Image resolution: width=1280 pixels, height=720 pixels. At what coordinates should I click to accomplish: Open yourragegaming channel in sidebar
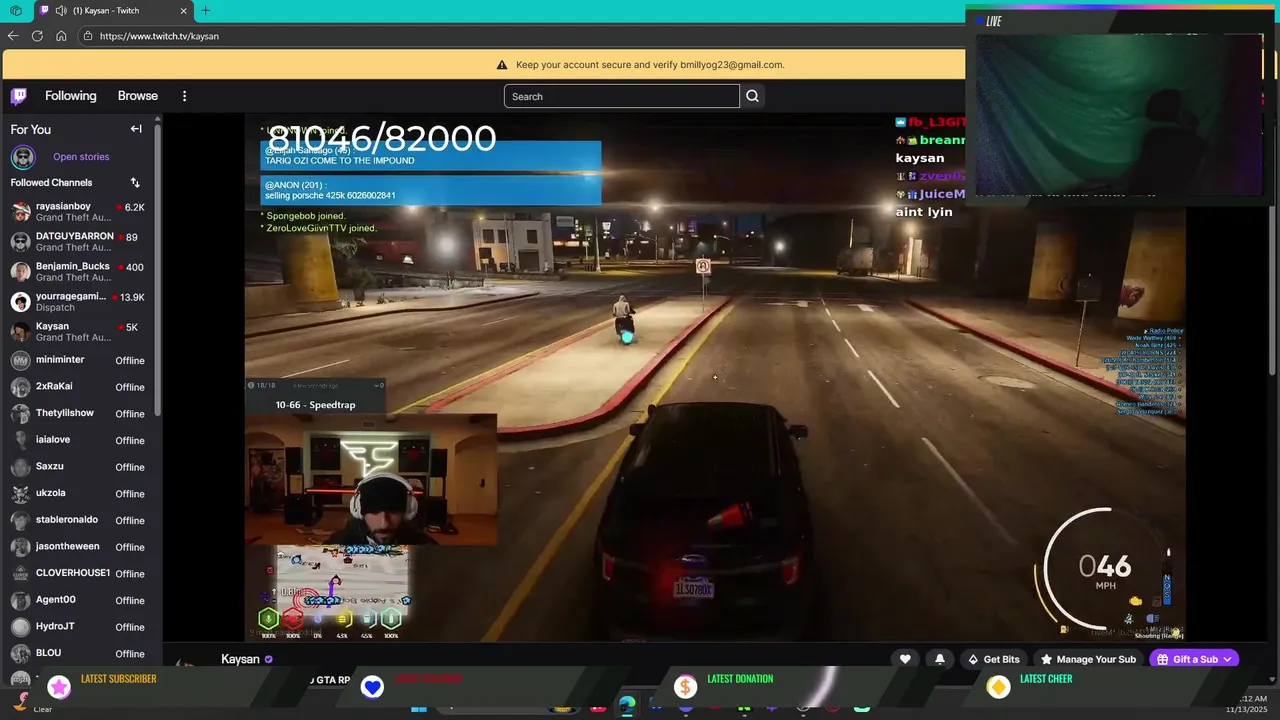point(78,301)
